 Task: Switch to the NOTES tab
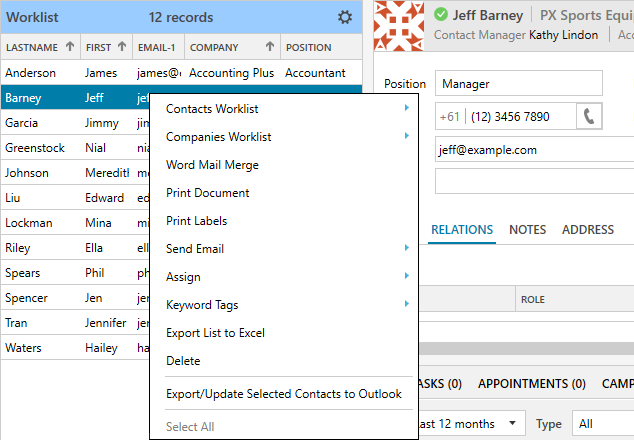pos(527,230)
